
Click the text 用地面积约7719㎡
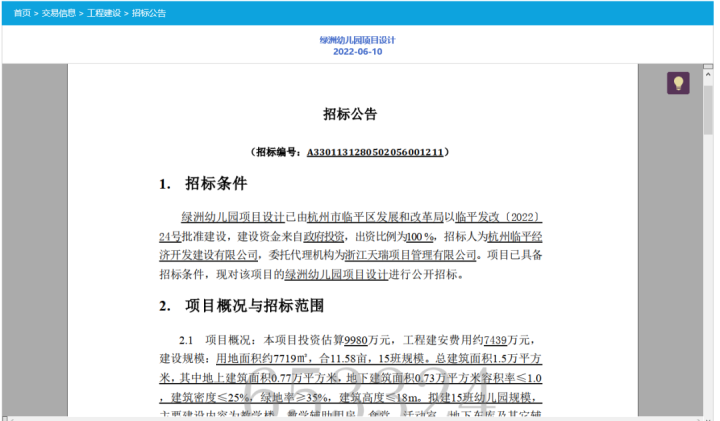click(261, 358)
